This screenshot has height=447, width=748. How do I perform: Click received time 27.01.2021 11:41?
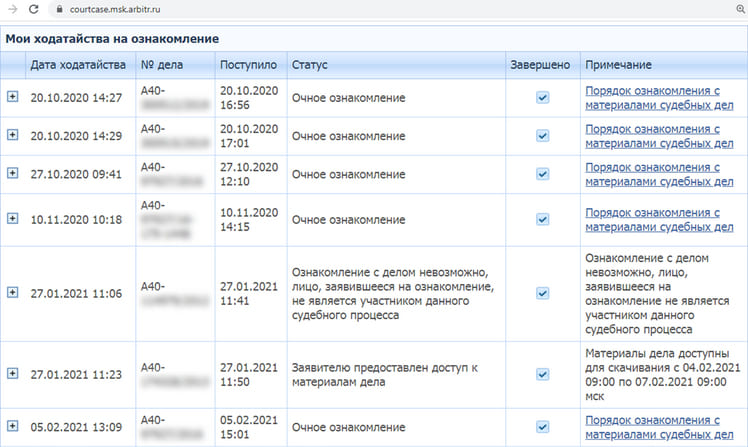(x=249, y=293)
